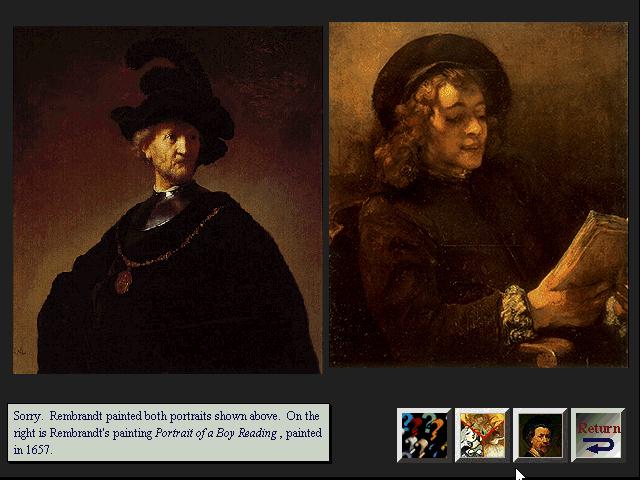The width and height of the screenshot is (640, 480).
Task: Click the metal gorget on the old man's collar
Action: [163, 208]
